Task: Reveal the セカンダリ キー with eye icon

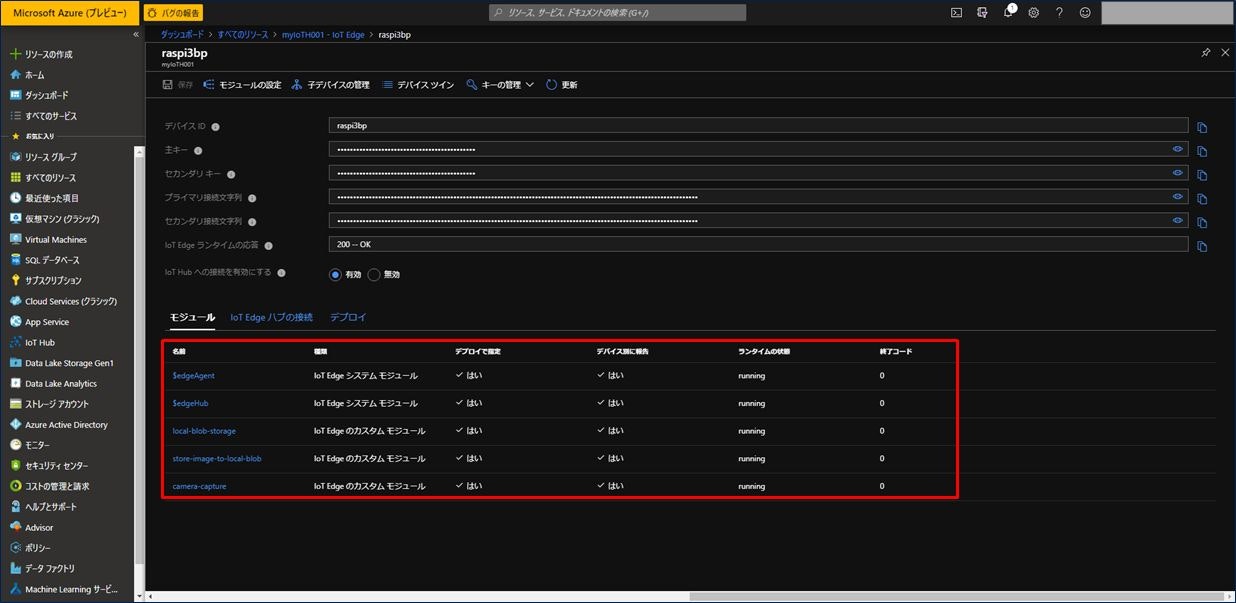Action: pos(1178,173)
